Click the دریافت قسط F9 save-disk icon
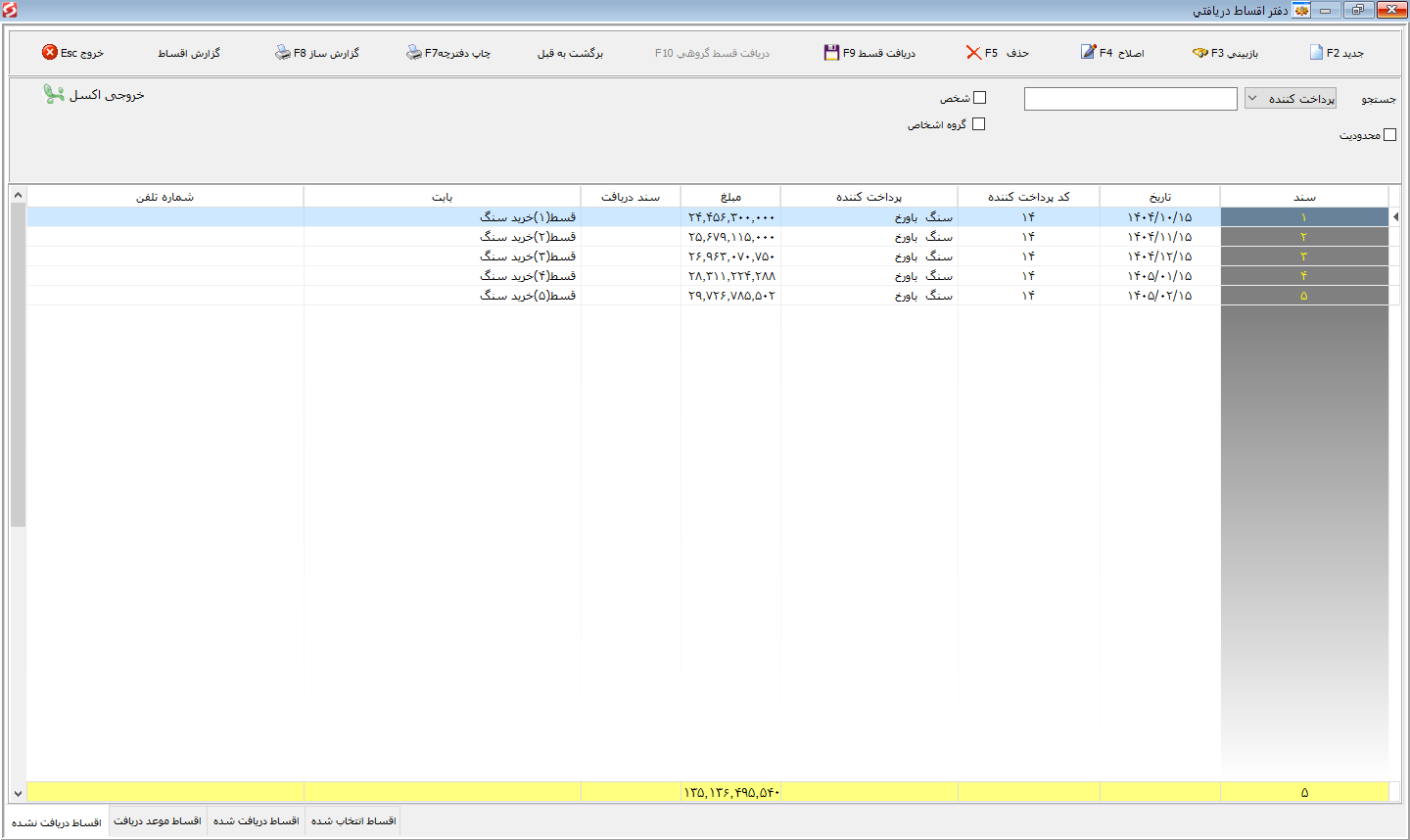 (x=831, y=53)
